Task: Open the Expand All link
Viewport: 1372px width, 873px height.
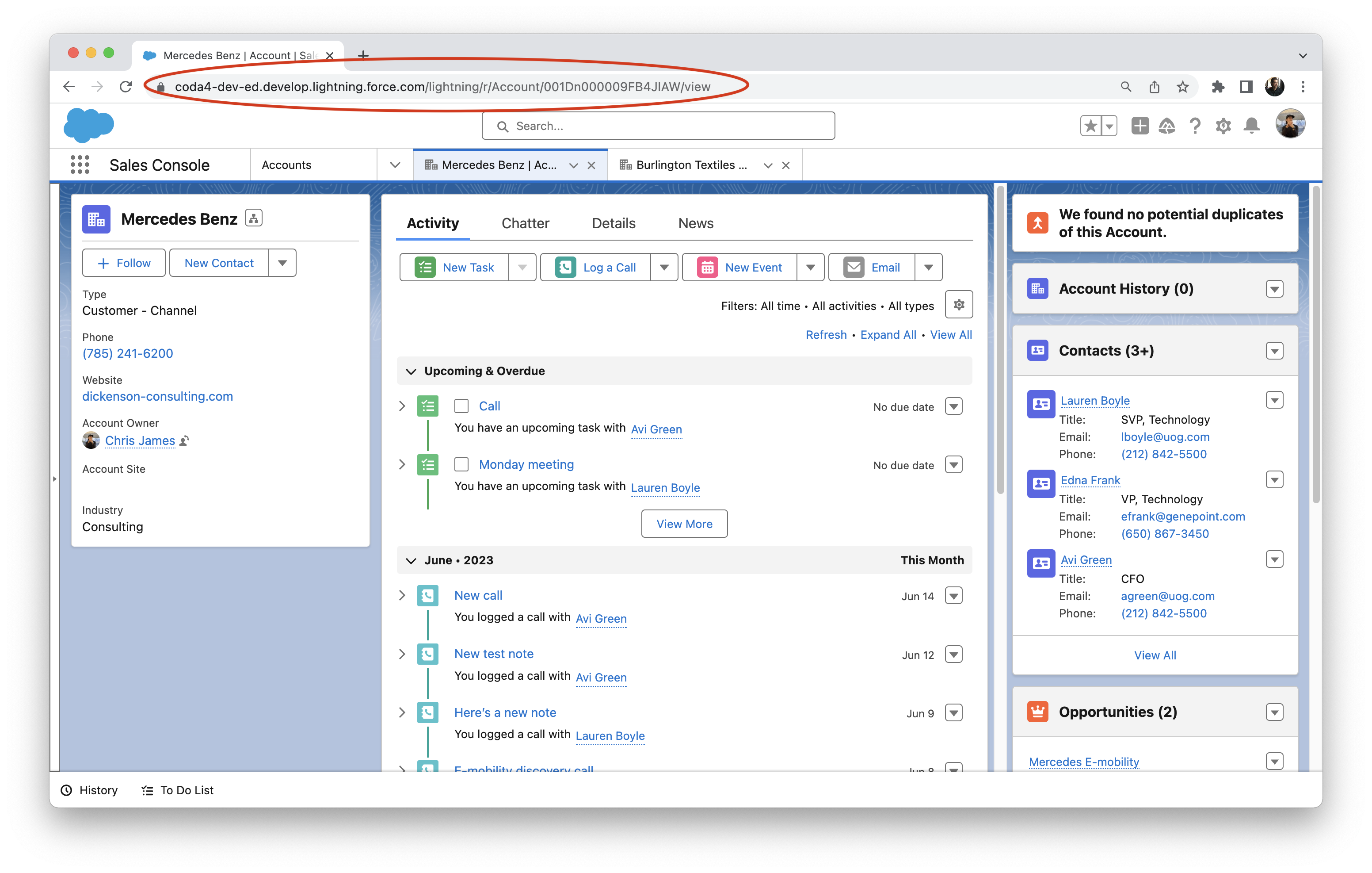Action: [888, 335]
